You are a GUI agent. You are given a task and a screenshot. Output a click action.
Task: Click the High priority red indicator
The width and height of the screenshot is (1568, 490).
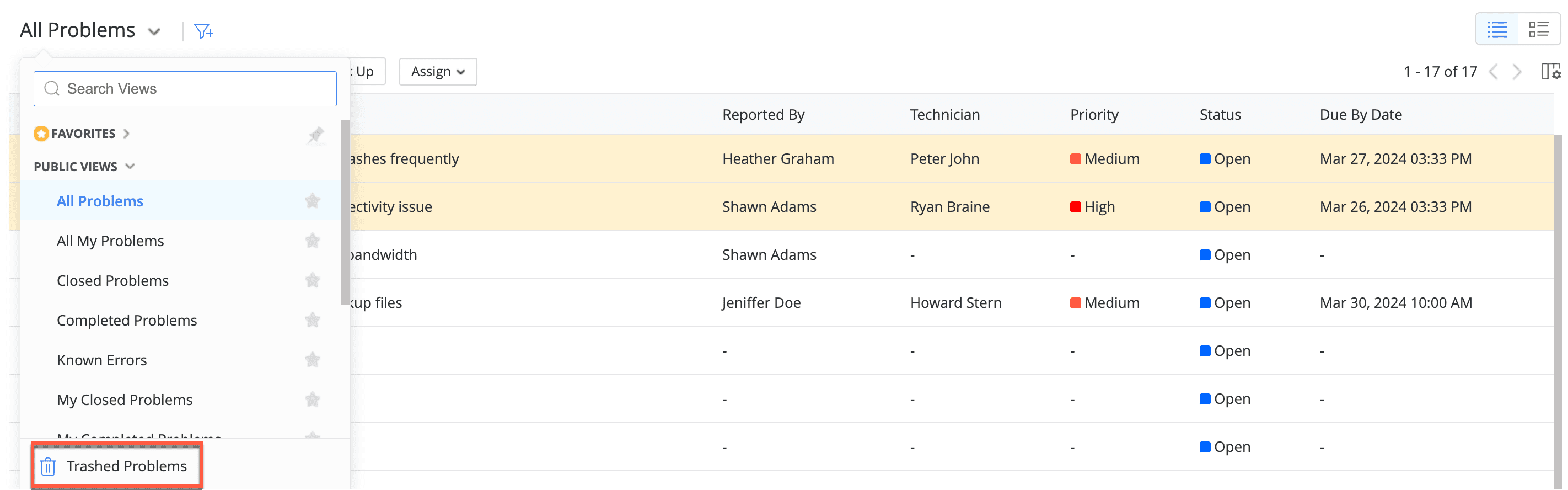1075,207
